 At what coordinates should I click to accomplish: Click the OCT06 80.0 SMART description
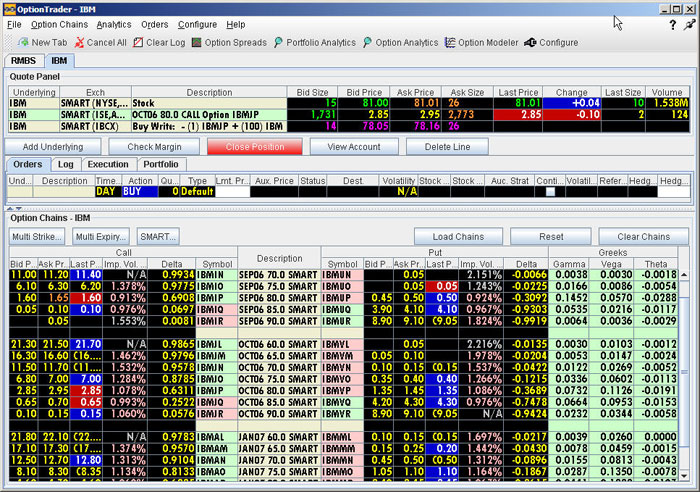click(278, 391)
